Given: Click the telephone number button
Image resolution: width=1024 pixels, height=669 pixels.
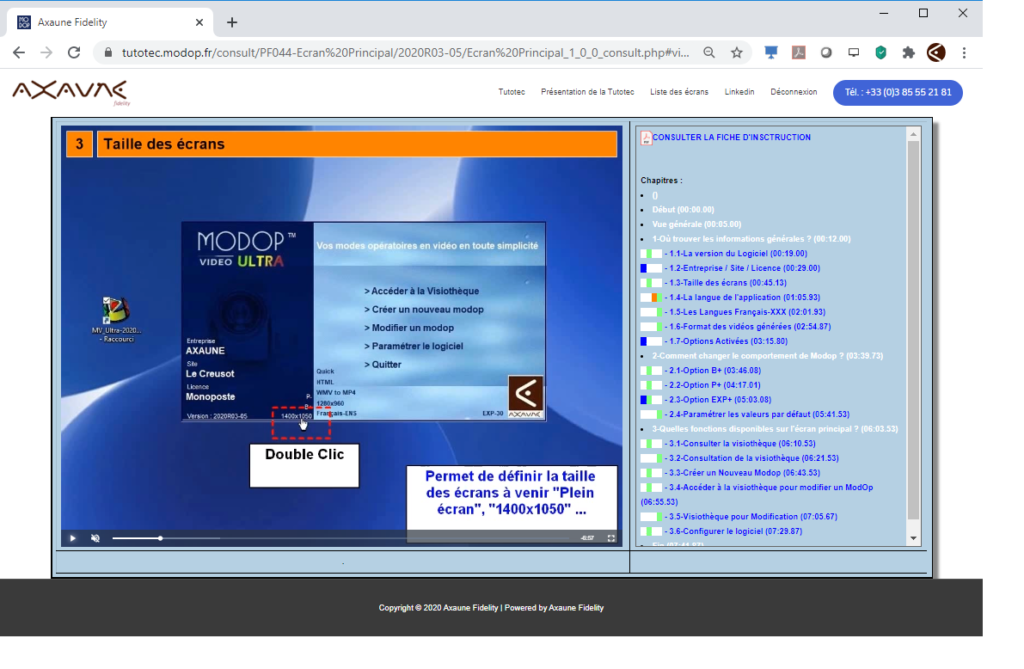Looking at the screenshot, I should [x=897, y=92].
